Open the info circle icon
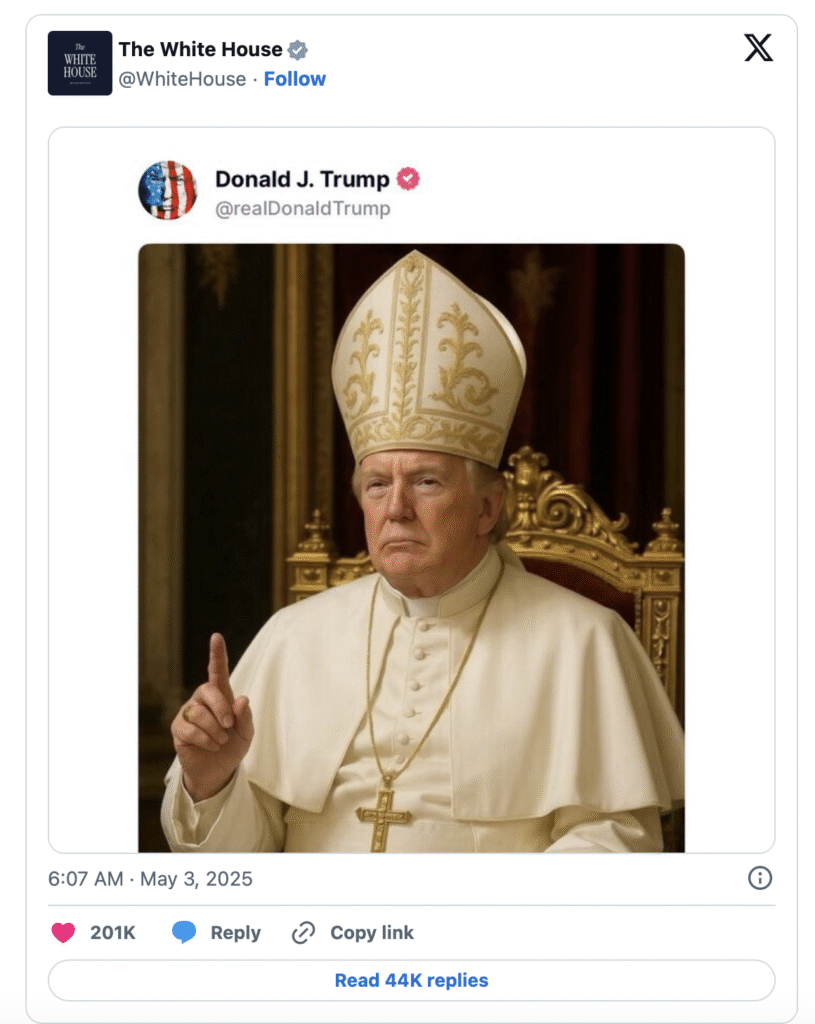 click(x=760, y=878)
